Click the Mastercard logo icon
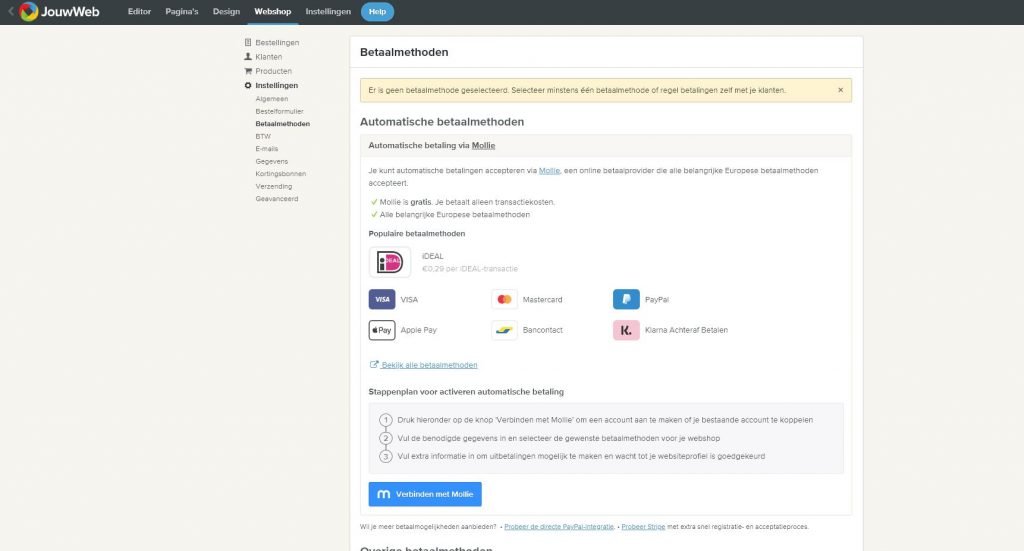This screenshot has height=551, width=1024. (504, 299)
